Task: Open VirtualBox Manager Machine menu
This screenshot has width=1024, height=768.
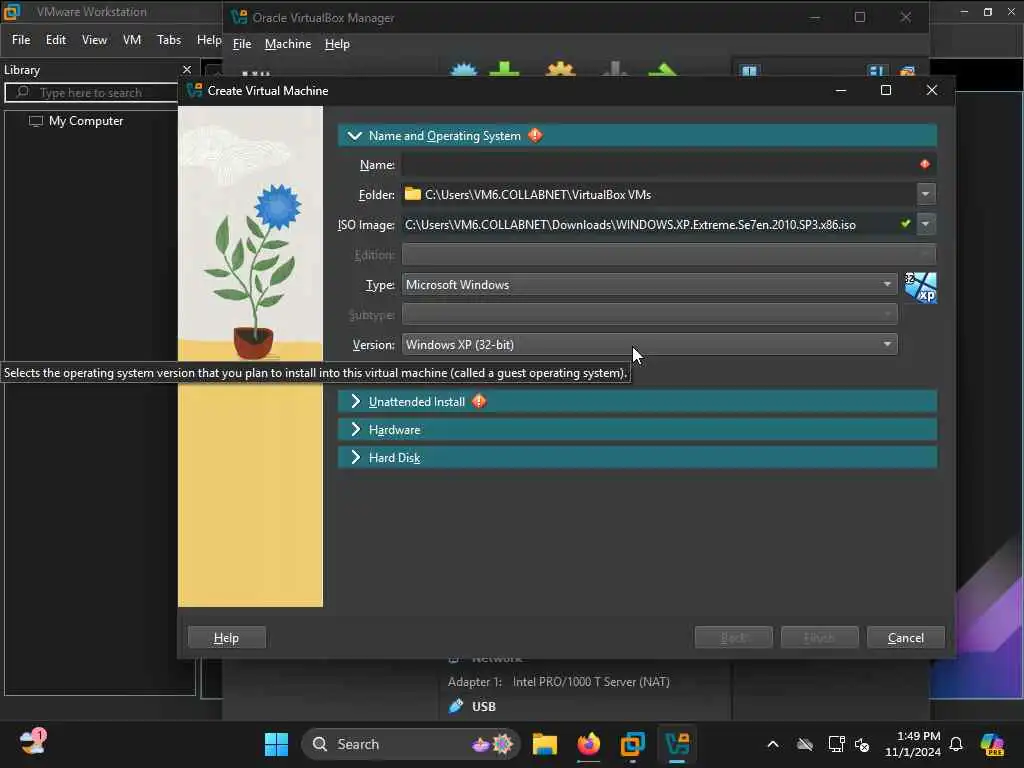Action: (x=288, y=44)
